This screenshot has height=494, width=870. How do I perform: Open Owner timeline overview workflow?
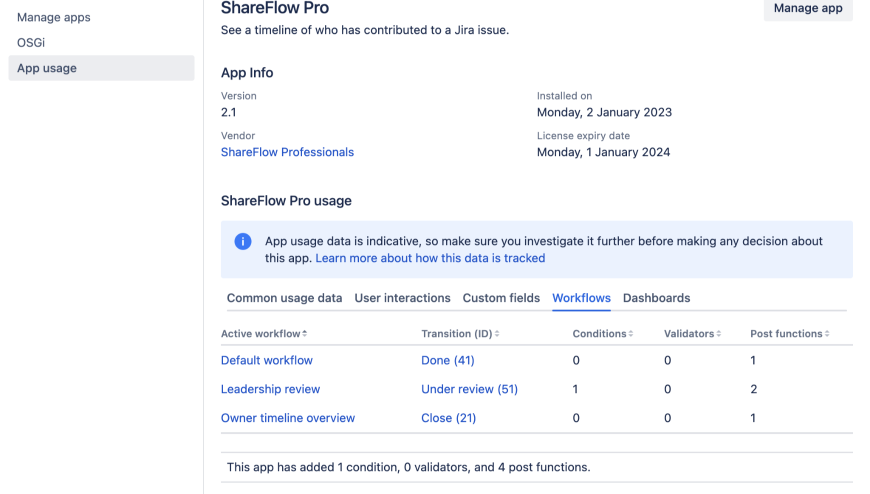pyautogui.click(x=287, y=418)
